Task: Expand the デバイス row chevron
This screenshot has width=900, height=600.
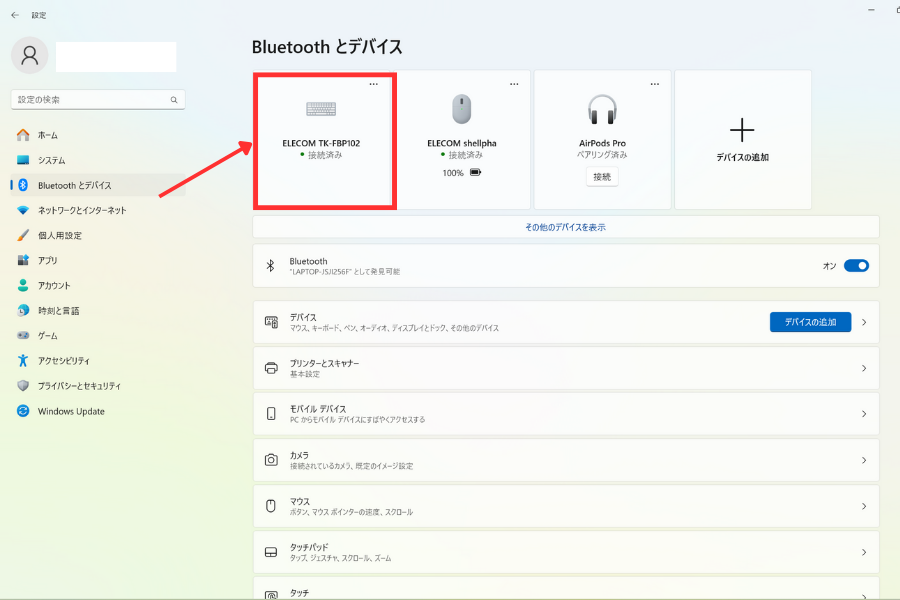Action: click(x=864, y=322)
